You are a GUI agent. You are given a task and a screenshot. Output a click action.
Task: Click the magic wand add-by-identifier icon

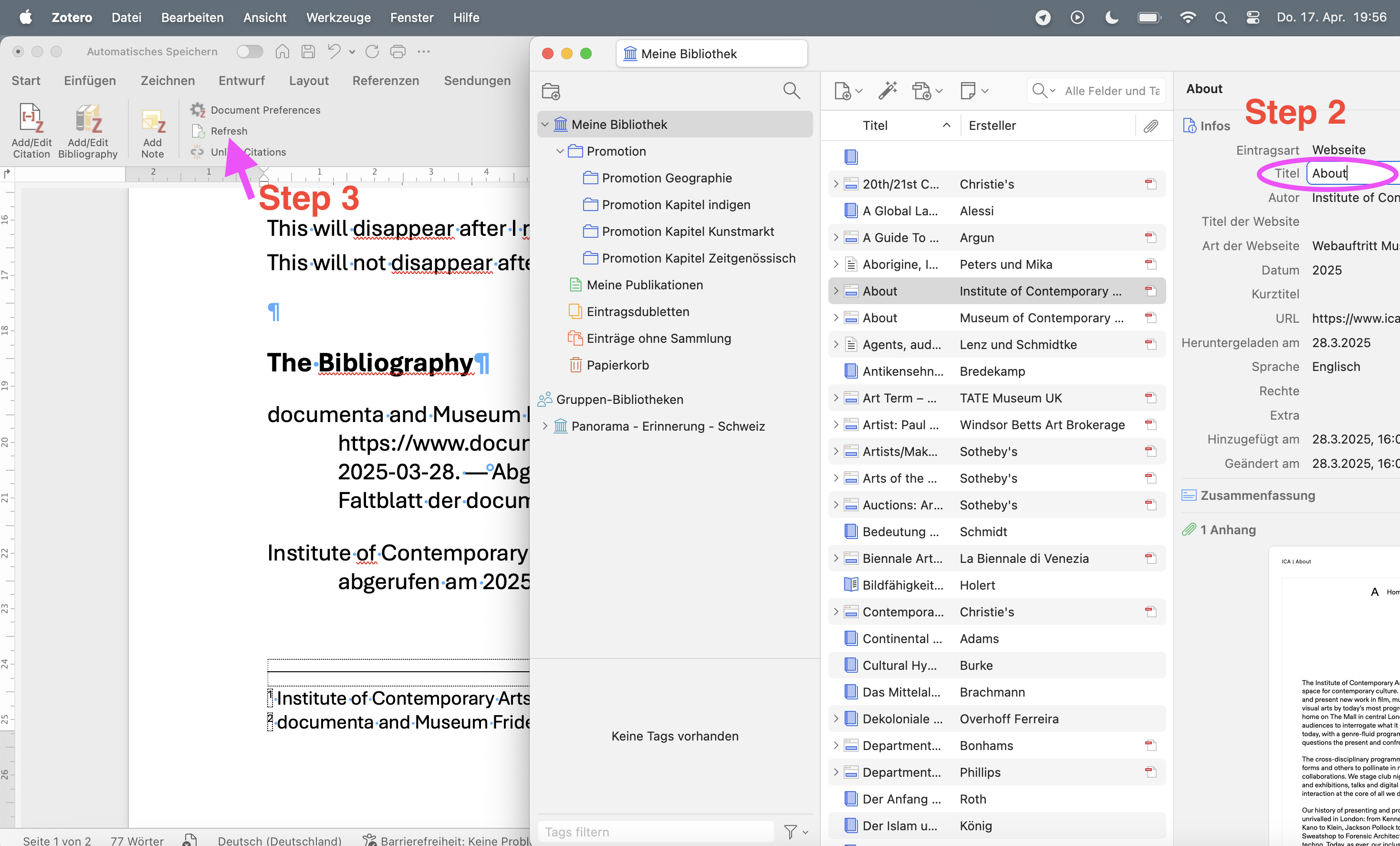[x=887, y=90]
